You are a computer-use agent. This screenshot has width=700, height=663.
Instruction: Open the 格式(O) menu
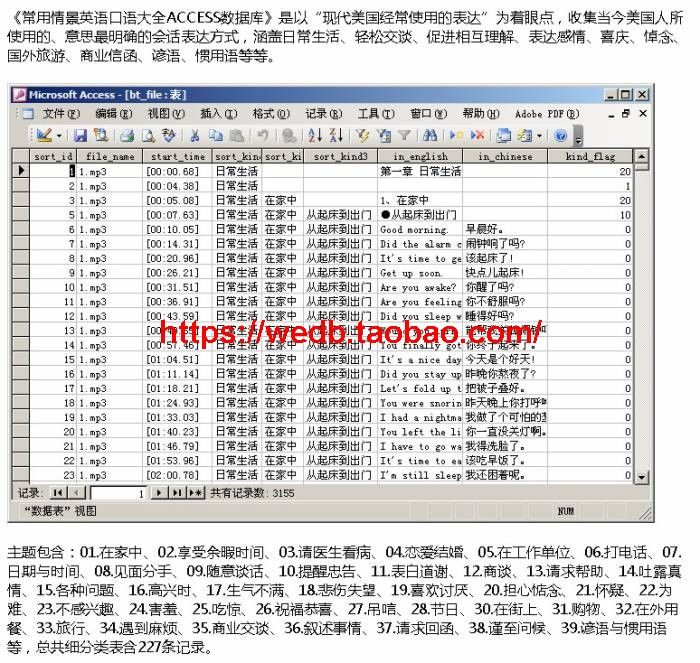(x=271, y=114)
